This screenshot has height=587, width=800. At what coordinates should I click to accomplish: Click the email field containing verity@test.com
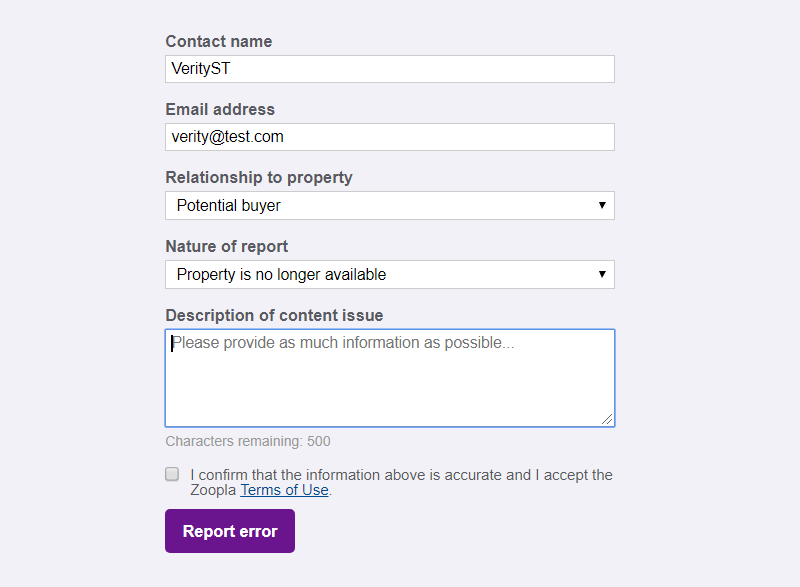390,137
